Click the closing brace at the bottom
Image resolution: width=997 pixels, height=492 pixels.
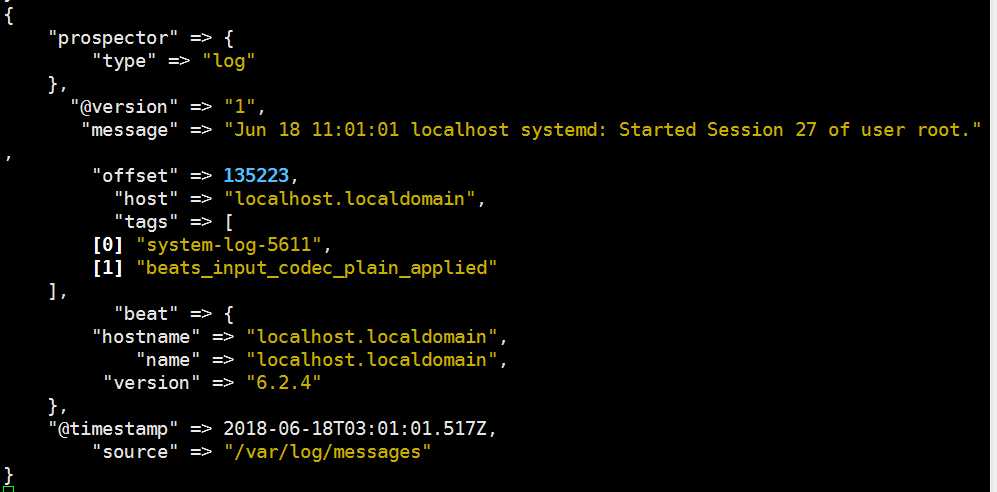pyautogui.click(x=8, y=475)
